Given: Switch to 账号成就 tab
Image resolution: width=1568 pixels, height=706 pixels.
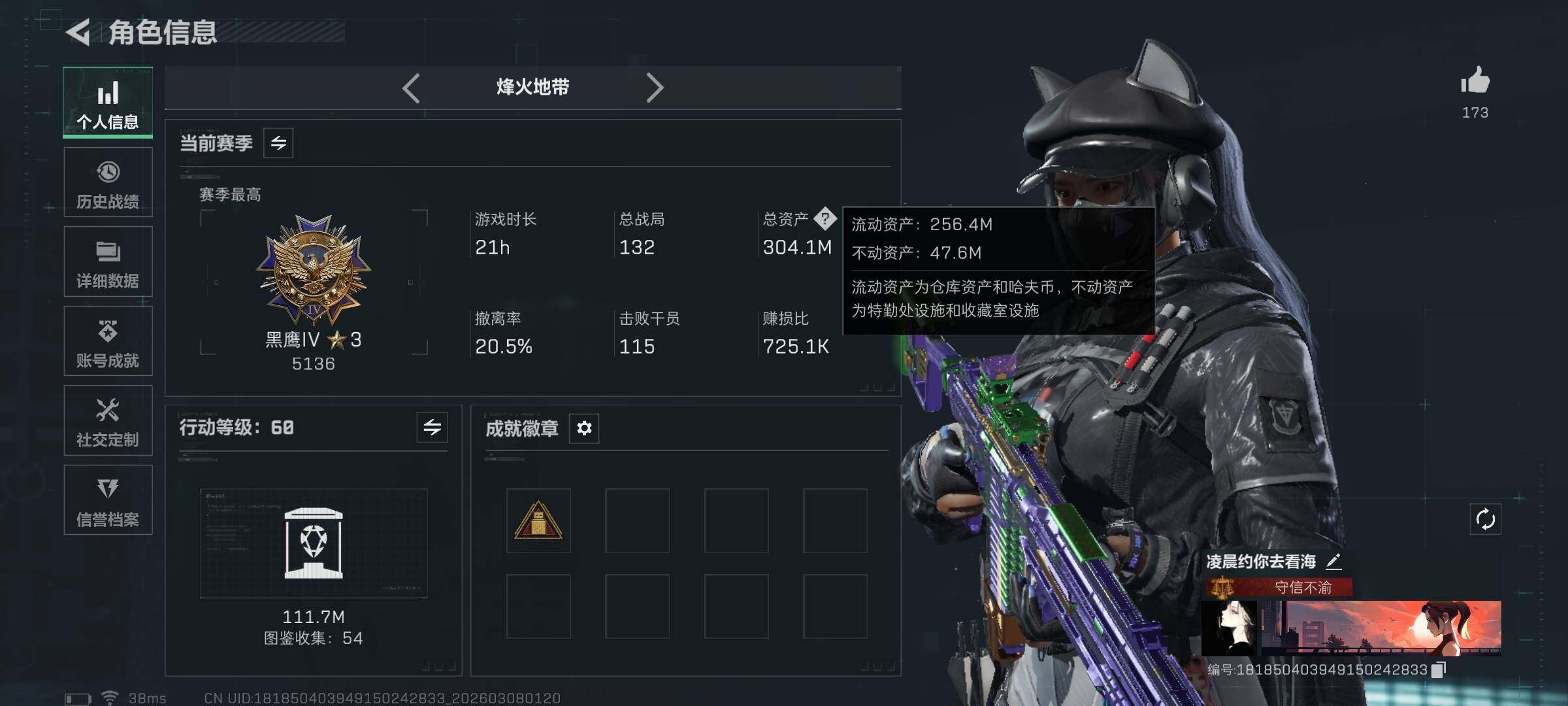Looking at the screenshot, I should pos(108,341).
